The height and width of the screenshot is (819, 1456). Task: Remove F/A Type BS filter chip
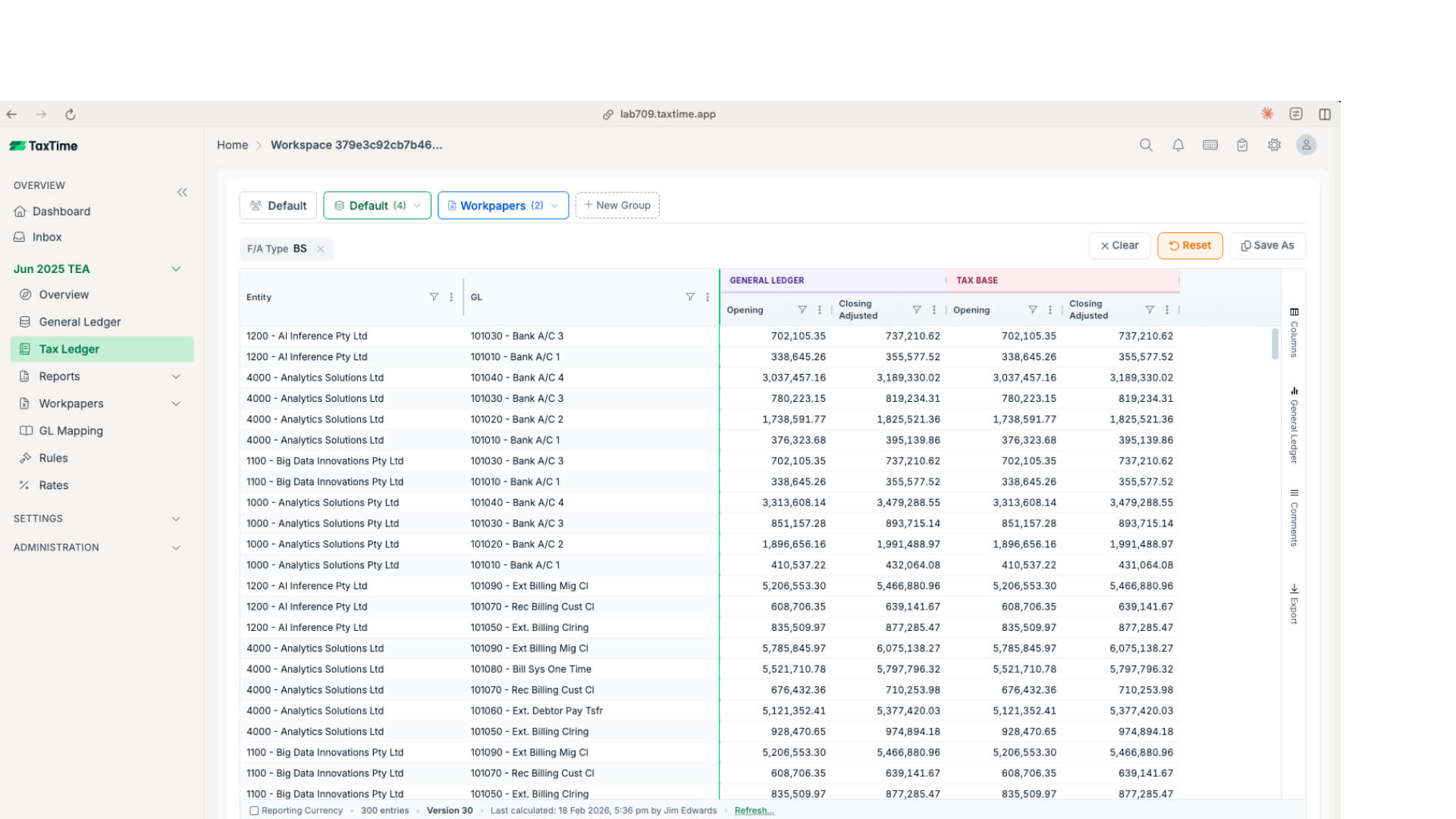point(321,249)
